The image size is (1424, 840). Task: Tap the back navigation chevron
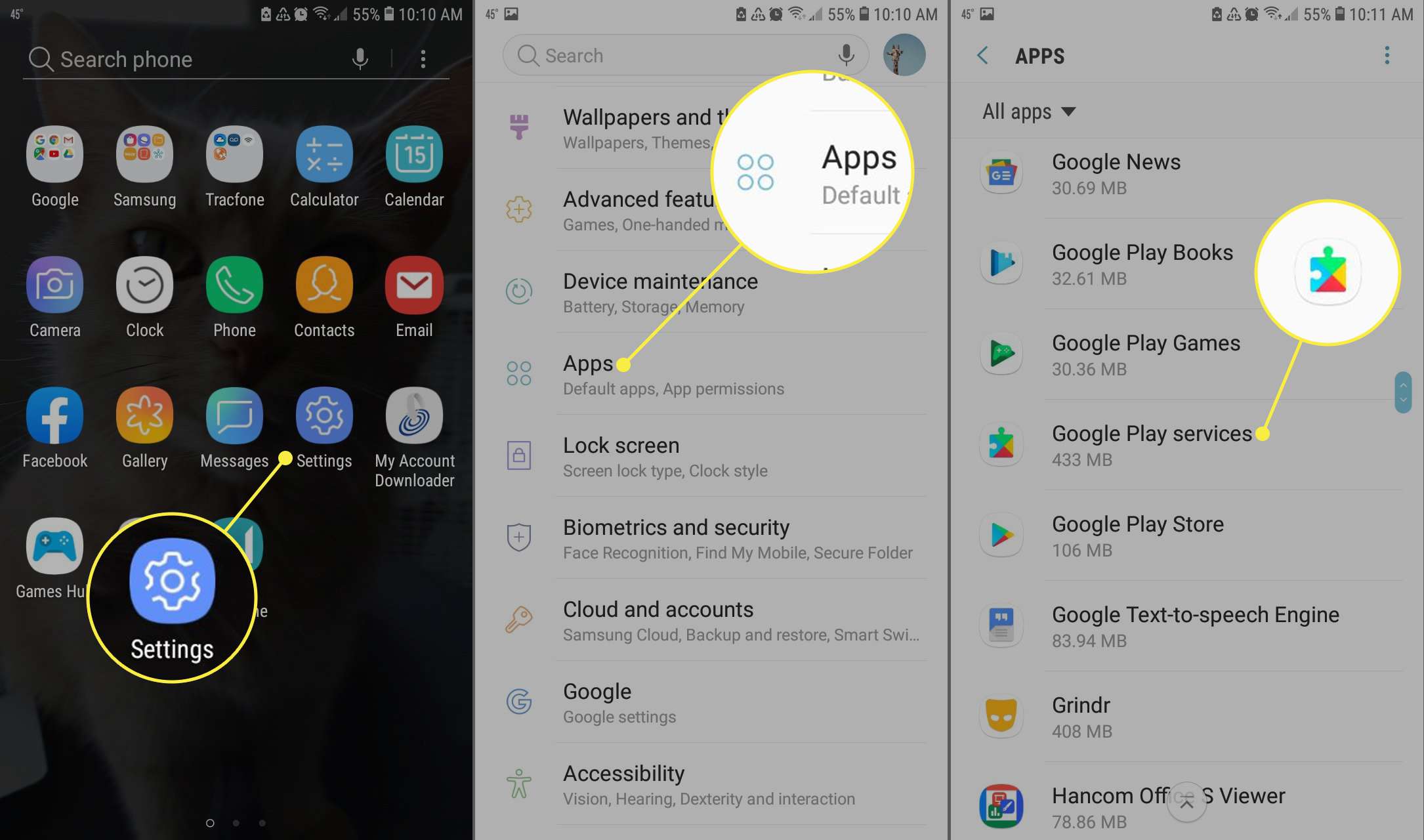click(983, 56)
